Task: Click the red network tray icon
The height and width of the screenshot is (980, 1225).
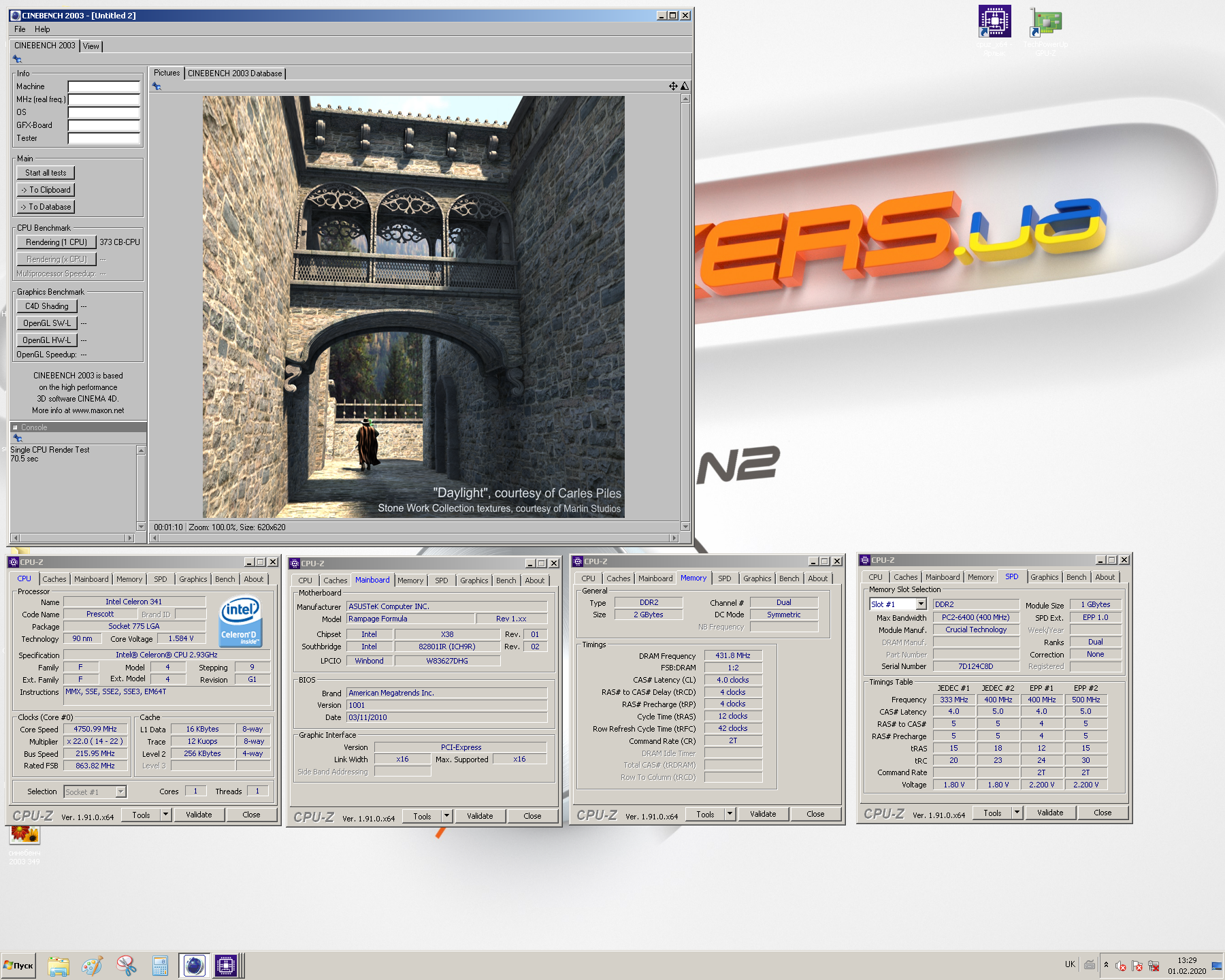Action: 1153,966
